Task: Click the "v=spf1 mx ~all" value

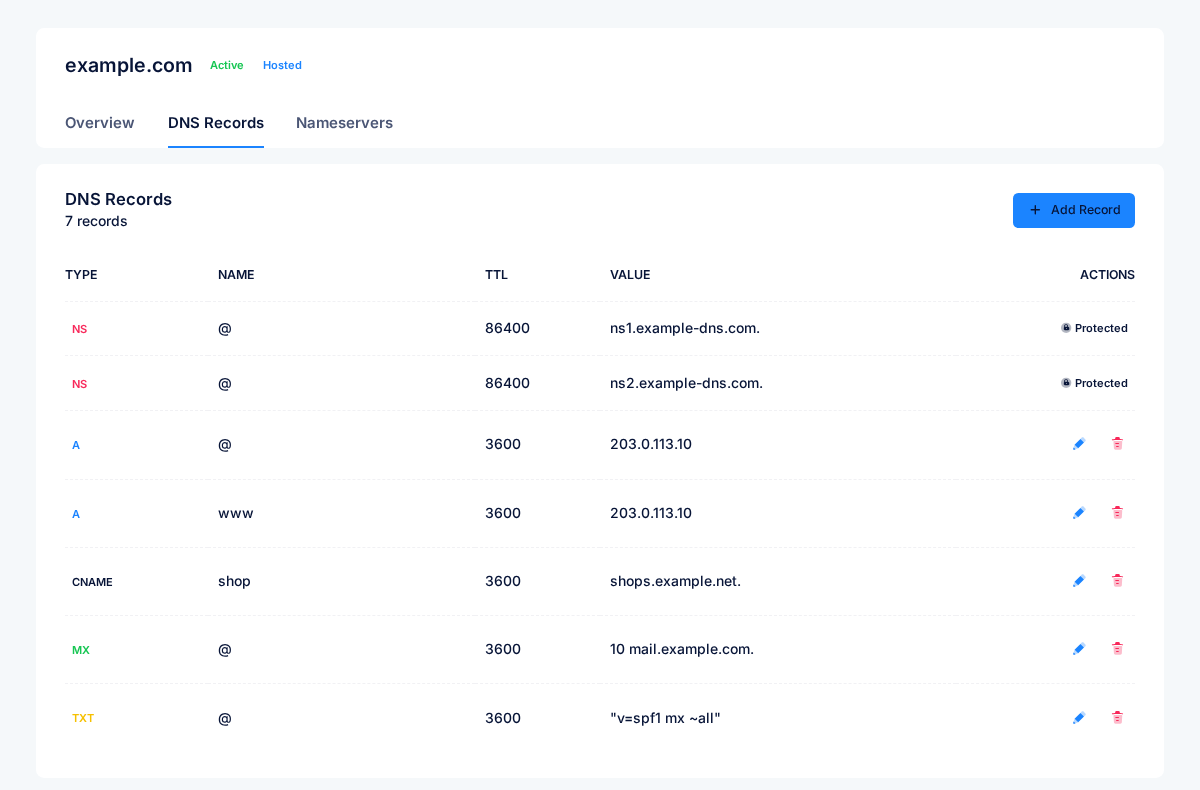Action: tap(665, 718)
